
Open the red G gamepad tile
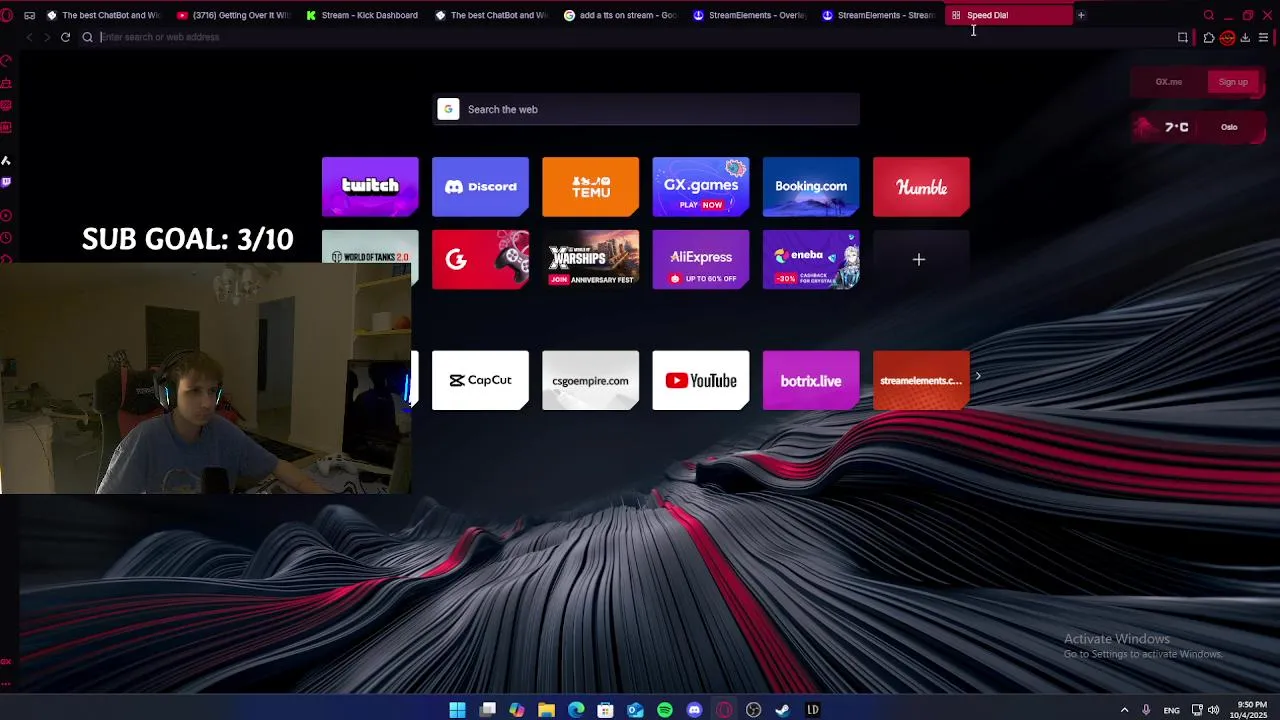480,260
